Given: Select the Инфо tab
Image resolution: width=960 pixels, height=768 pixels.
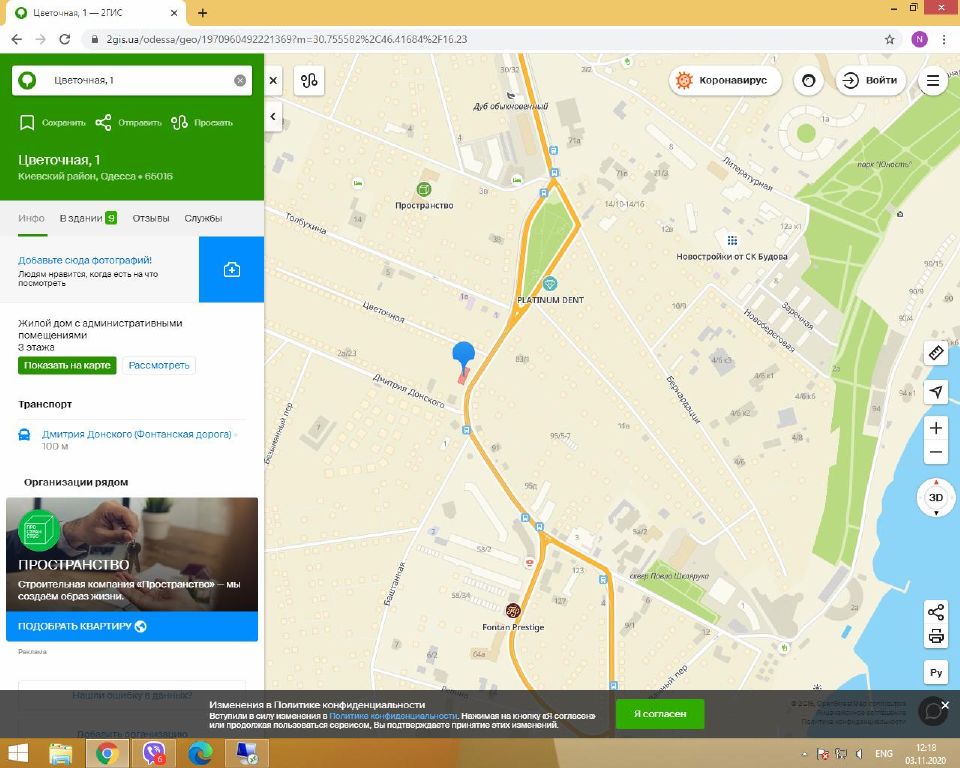Looking at the screenshot, I should (x=31, y=218).
